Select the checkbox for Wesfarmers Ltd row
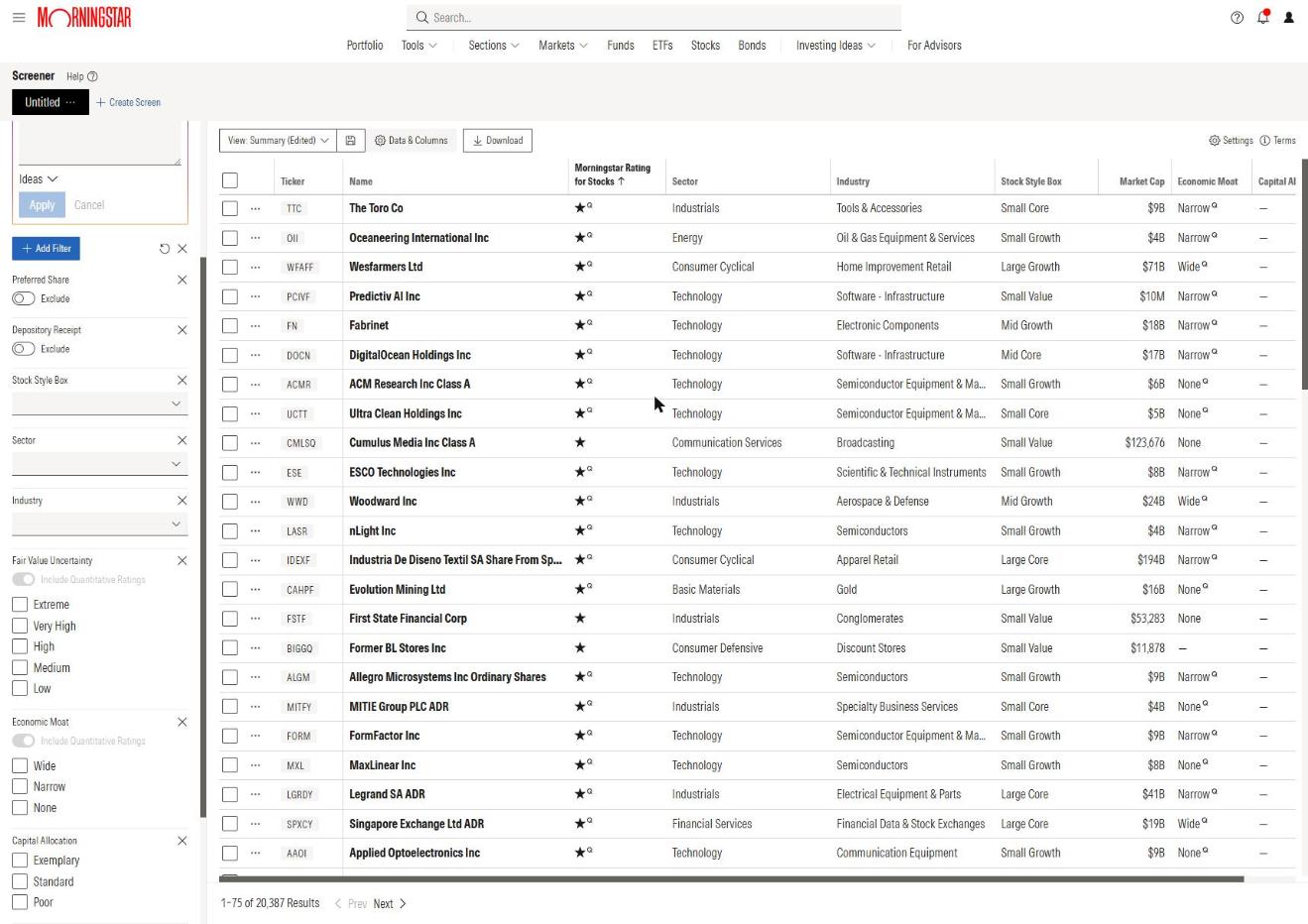This screenshot has width=1308, height=924. pos(230,267)
